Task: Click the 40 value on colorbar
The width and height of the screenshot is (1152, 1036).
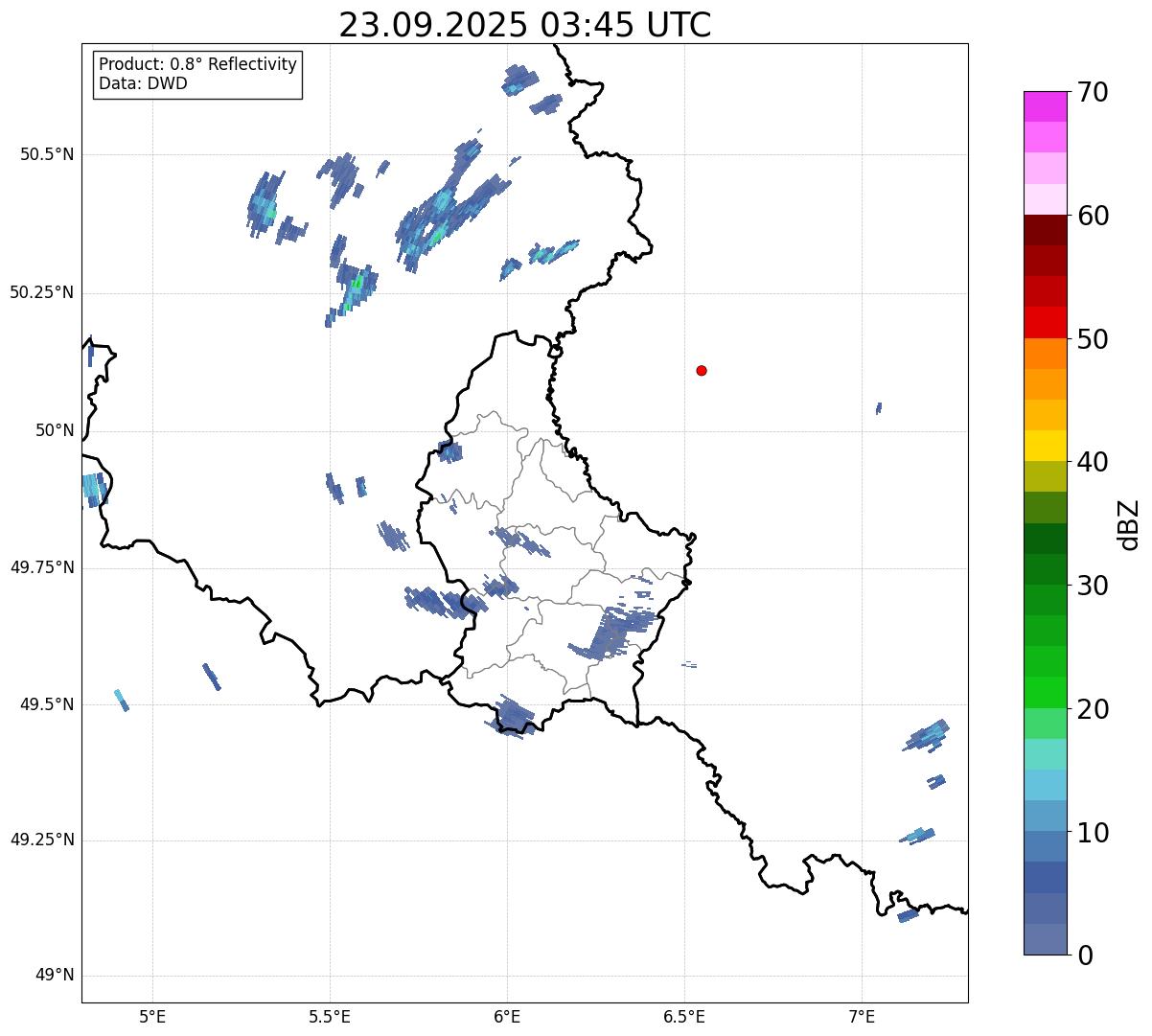Action: 1093,462
